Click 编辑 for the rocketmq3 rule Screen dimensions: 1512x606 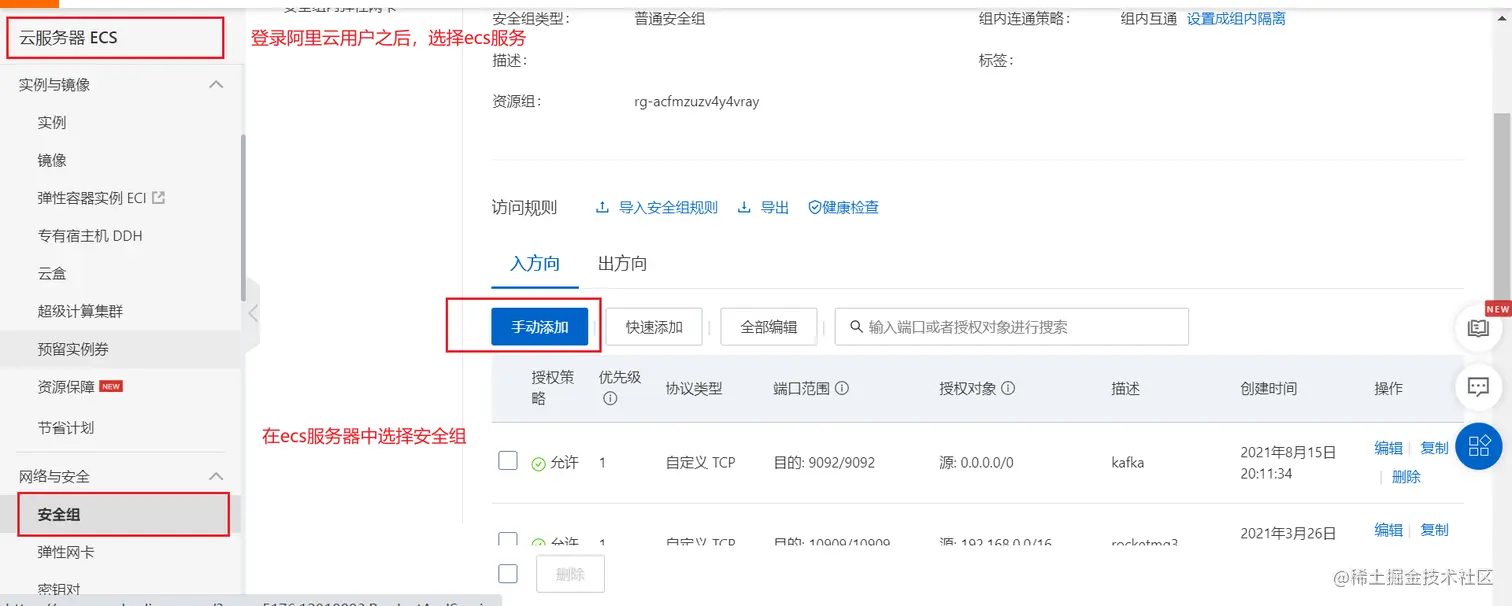(1388, 529)
